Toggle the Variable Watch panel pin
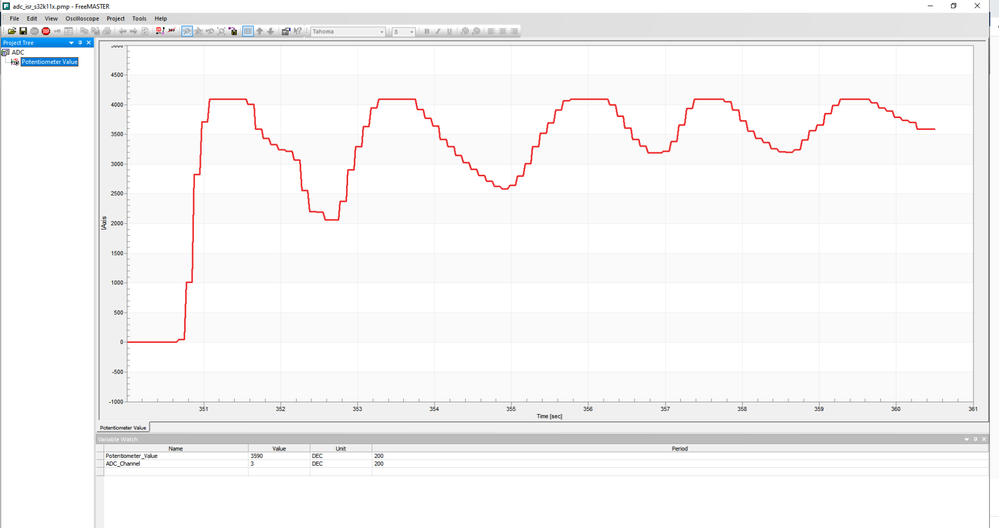This screenshot has width=999, height=528. click(x=975, y=439)
